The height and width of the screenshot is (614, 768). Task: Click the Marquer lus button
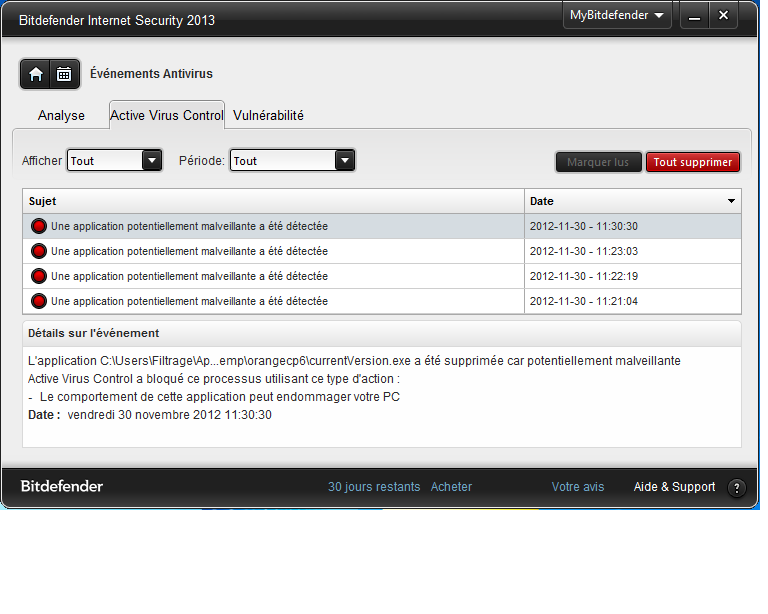(598, 162)
